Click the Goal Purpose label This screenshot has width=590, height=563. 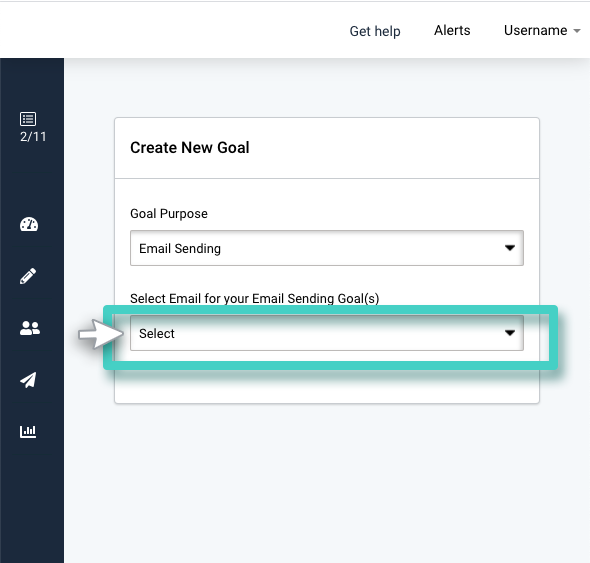tap(169, 214)
